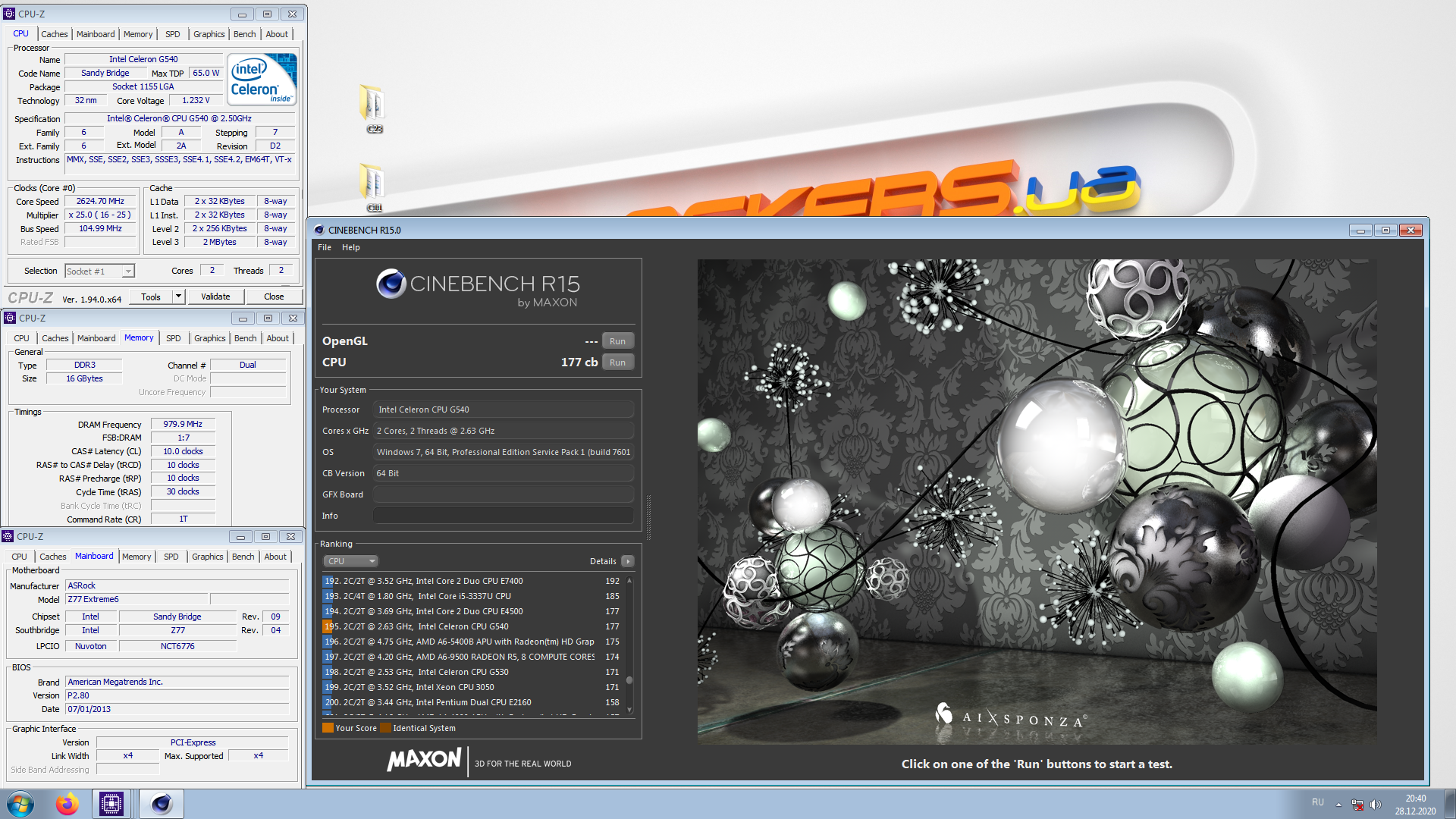Screen dimensions: 1456x819
Task: Run the CPU benchmark in Cinebench
Action: coord(617,362)
